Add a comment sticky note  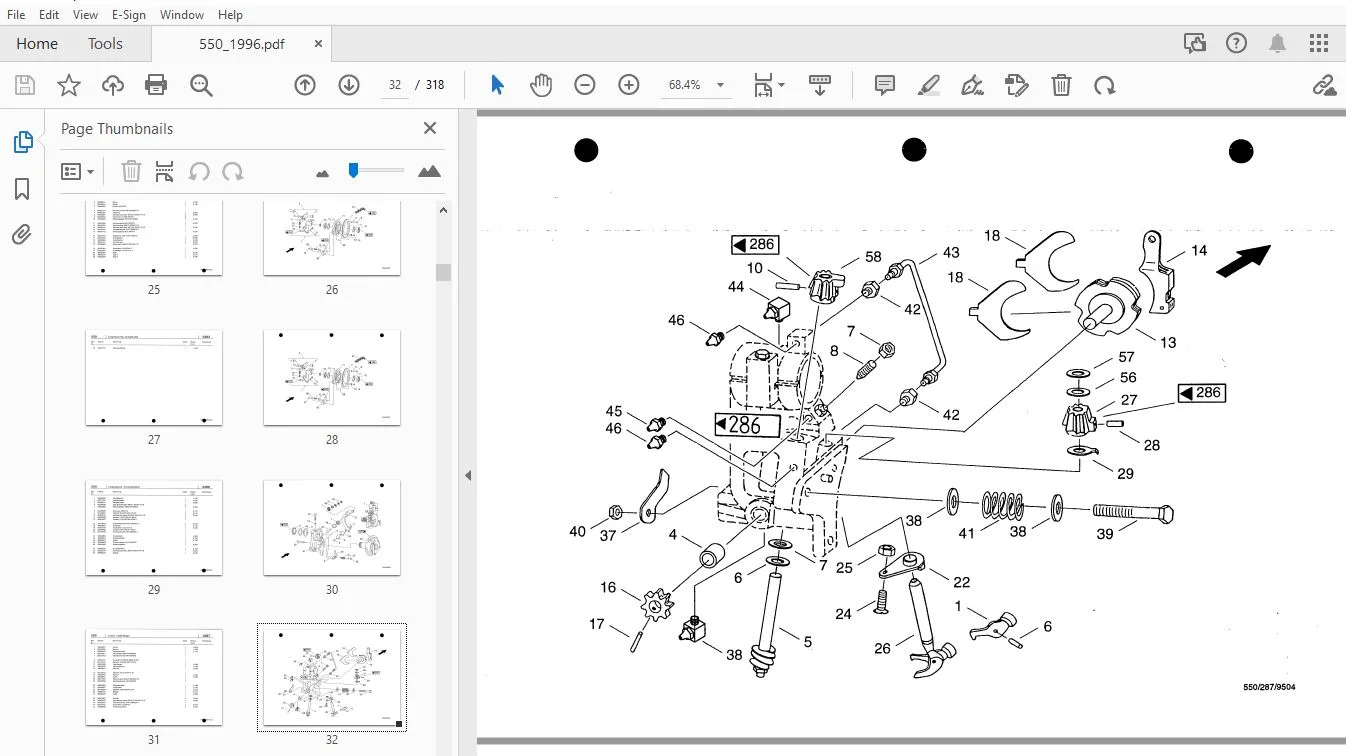pos(885,86)
